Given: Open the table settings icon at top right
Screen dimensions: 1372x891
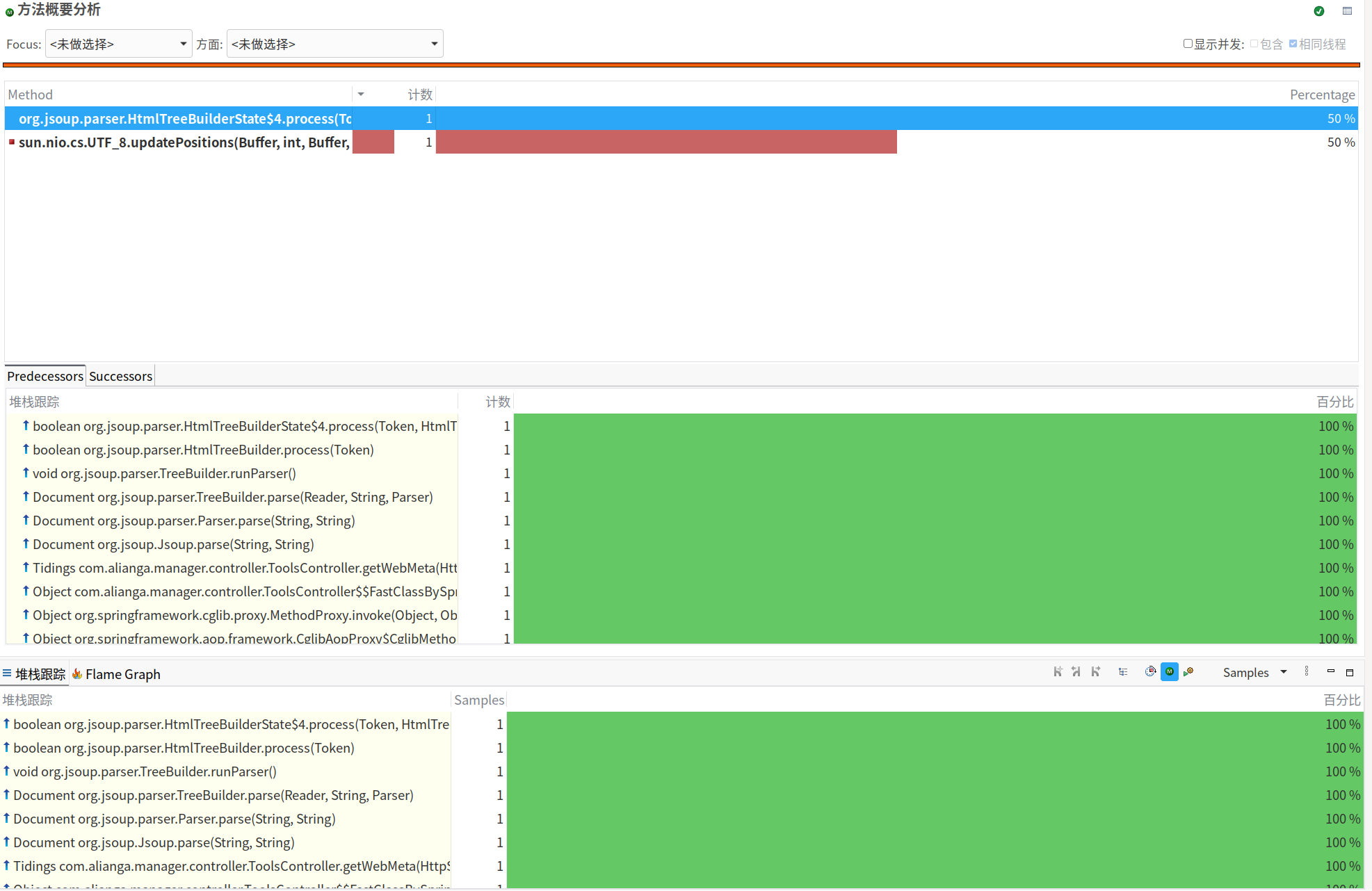Looking at the screenshot, I should [1347, 11].
